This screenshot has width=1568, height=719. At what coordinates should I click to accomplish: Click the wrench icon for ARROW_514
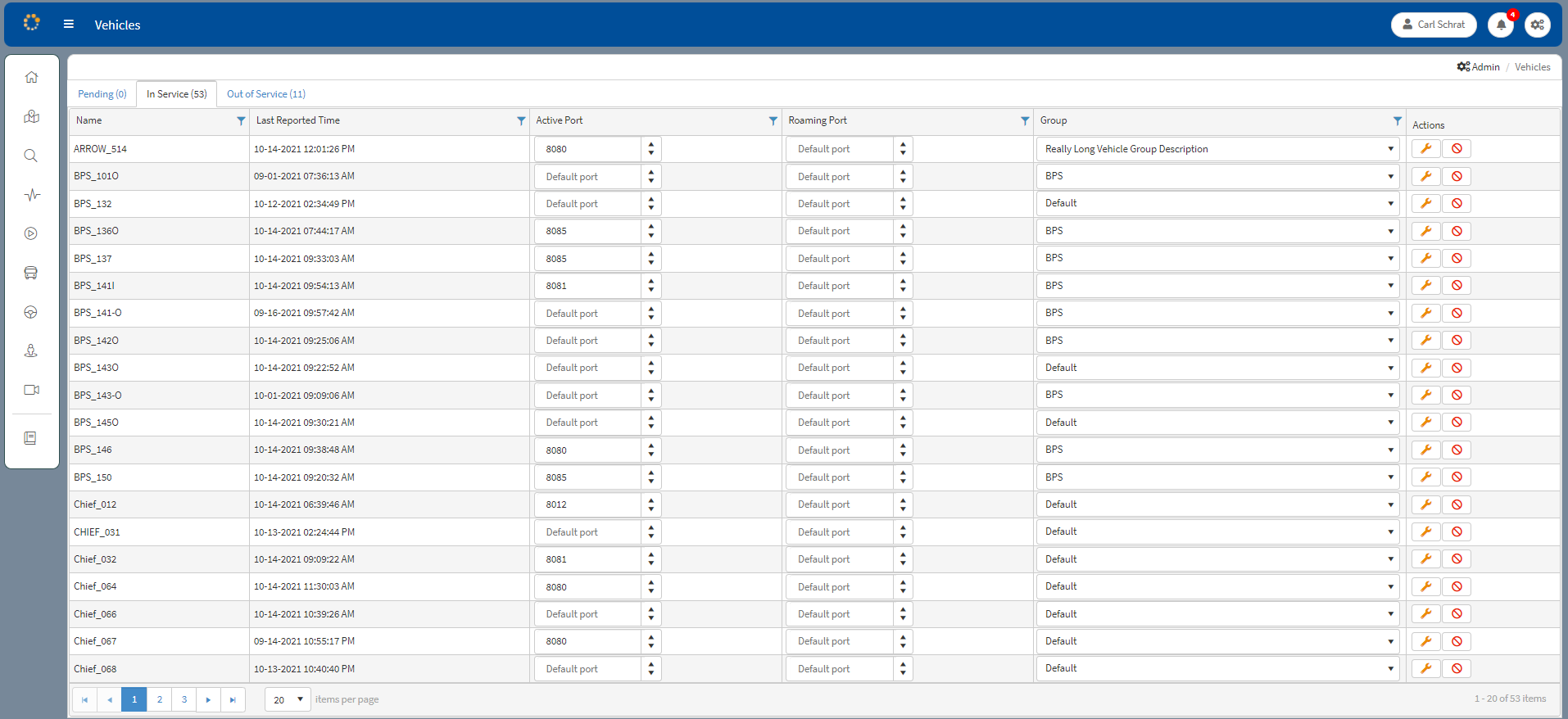tap(1425, 148)
